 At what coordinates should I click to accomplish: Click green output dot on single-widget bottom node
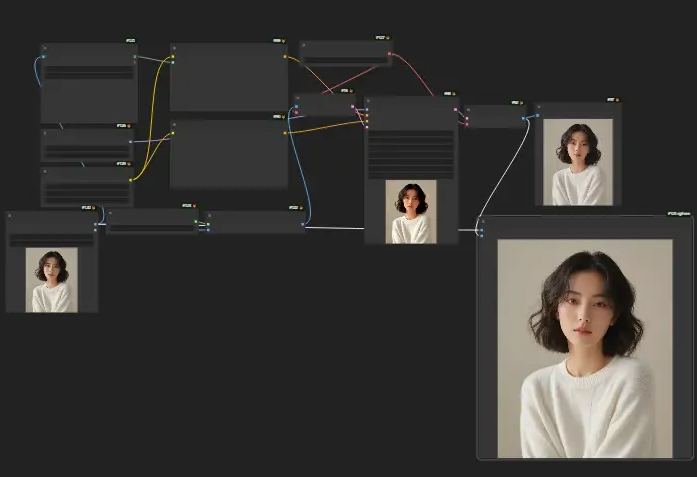pyautogui.click(x=196, y=221)
